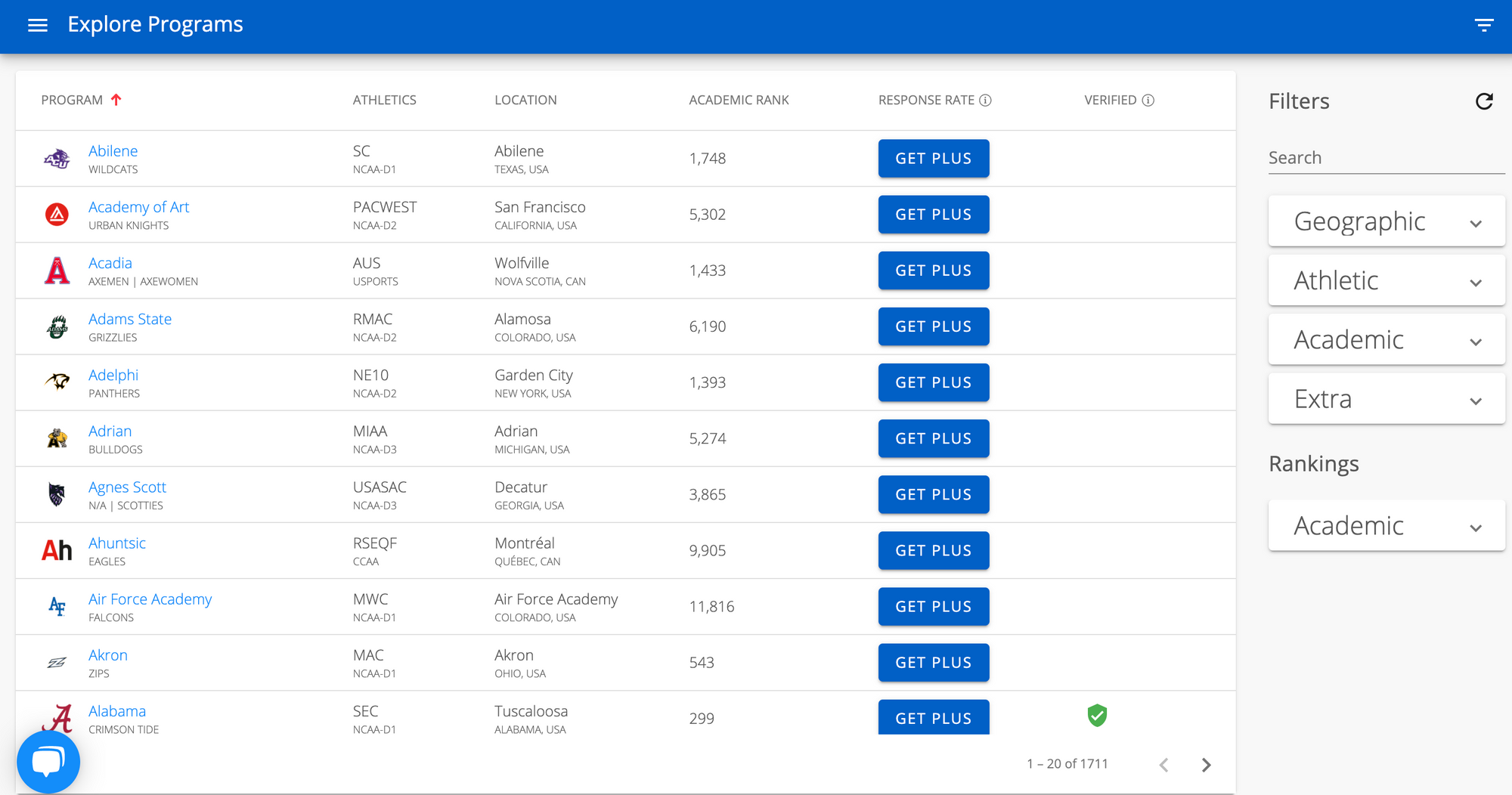
Task: Click the Agnes Scott logo
Action: point(57,494)
